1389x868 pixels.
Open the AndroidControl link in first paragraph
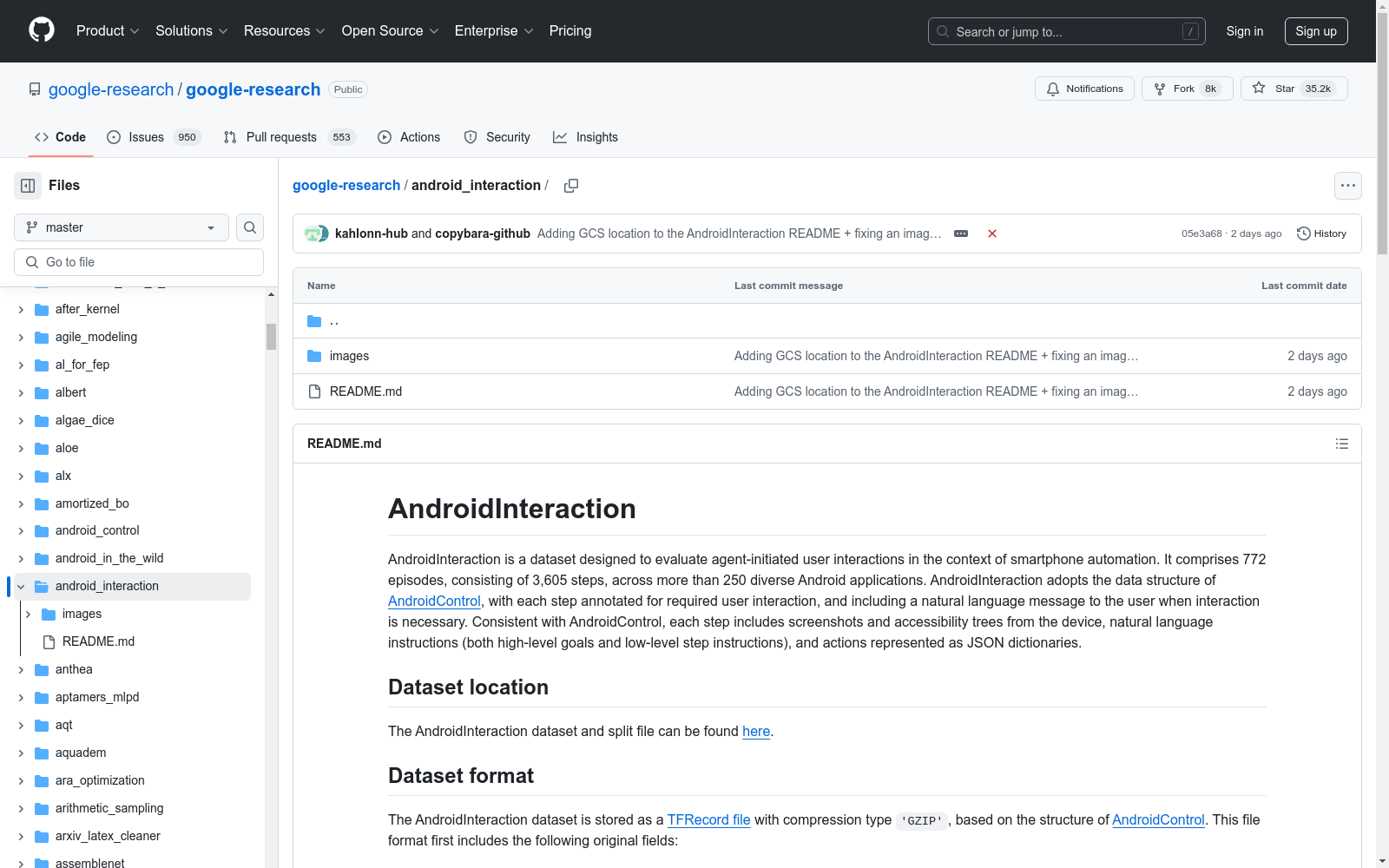(434, 602)
